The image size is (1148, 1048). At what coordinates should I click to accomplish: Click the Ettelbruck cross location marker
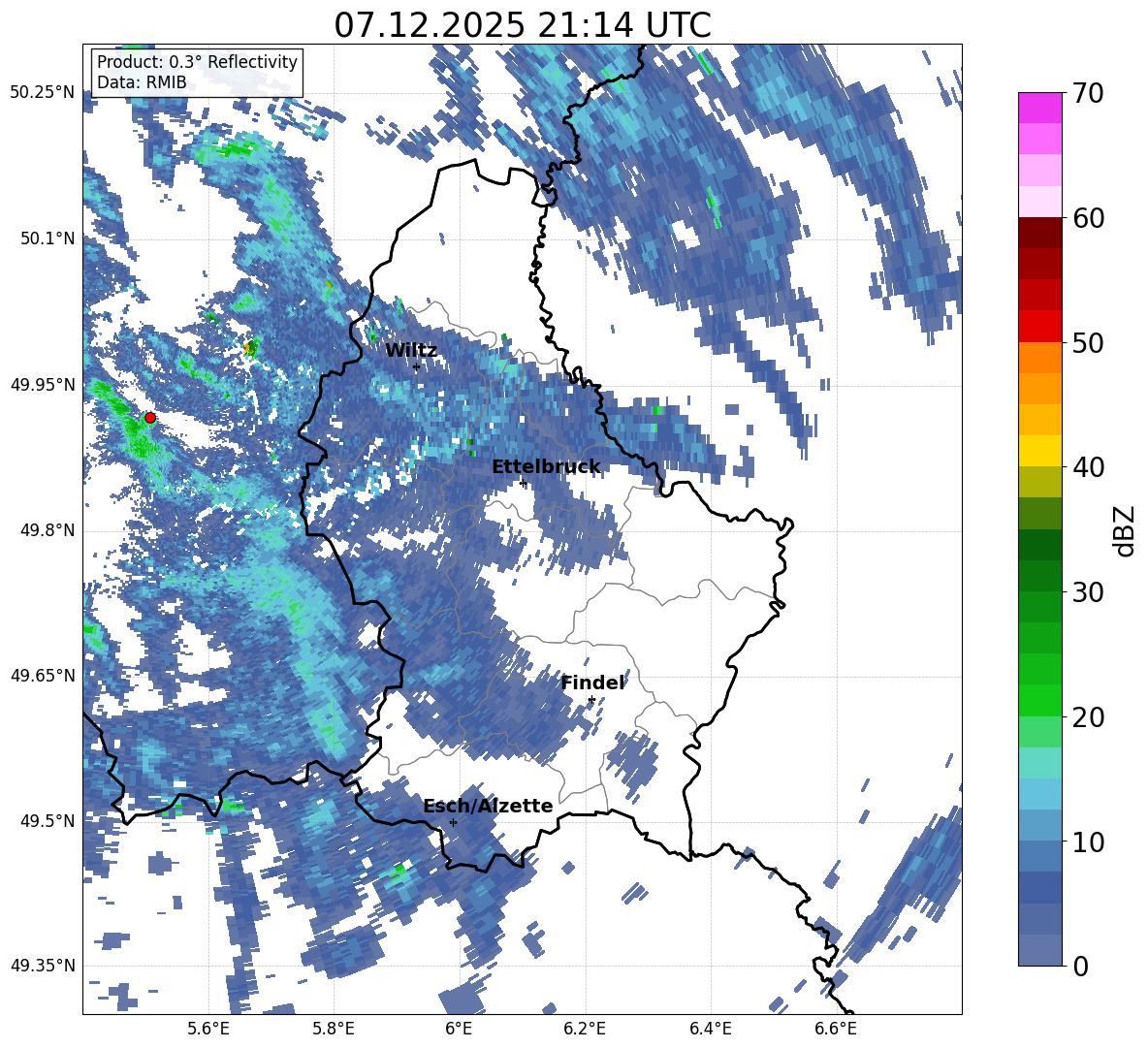[523, 483]
